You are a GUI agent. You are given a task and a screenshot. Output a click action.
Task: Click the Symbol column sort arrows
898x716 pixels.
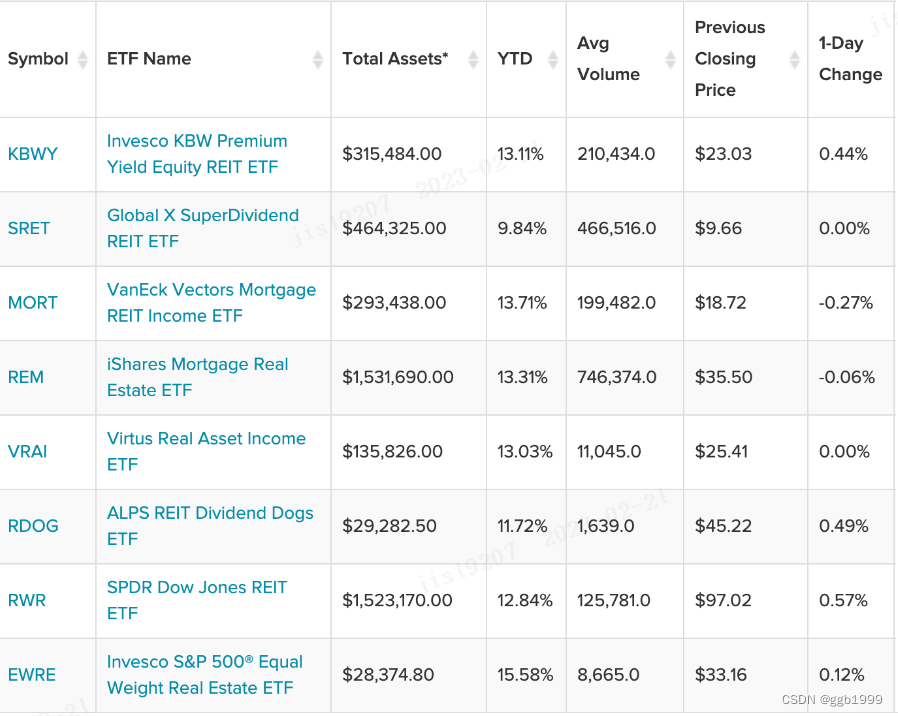(79, 58)
